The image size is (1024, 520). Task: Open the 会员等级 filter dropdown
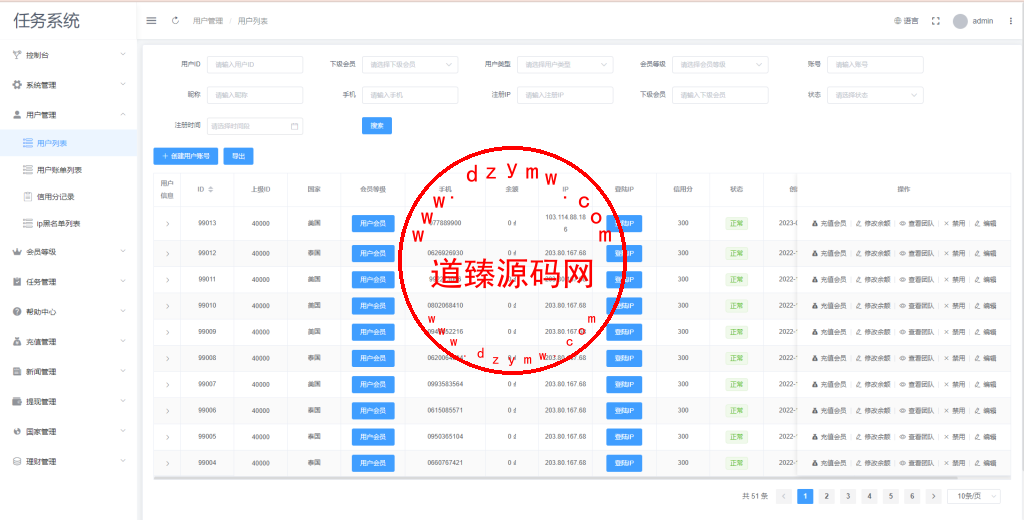pyautogui.click(x=720, y=65)
